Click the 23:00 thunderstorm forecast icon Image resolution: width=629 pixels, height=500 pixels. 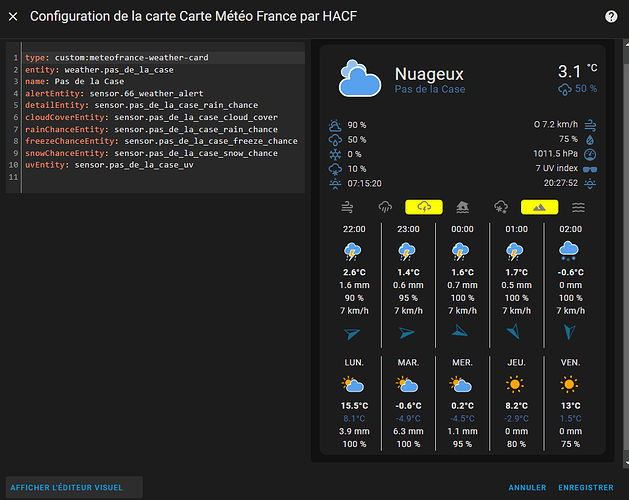[x=407, y=252]
